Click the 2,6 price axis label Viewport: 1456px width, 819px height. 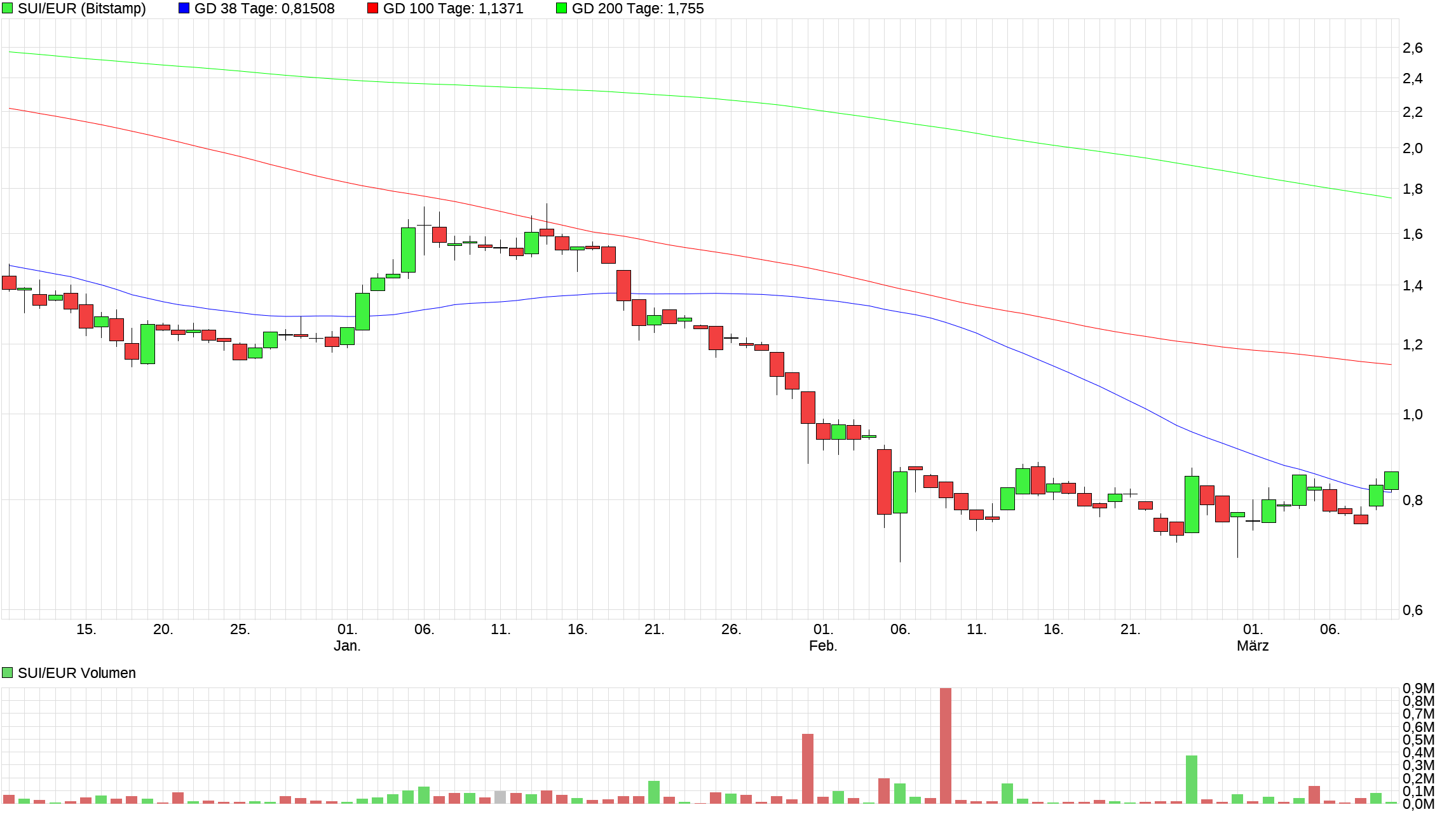(x=1412, y=48)
